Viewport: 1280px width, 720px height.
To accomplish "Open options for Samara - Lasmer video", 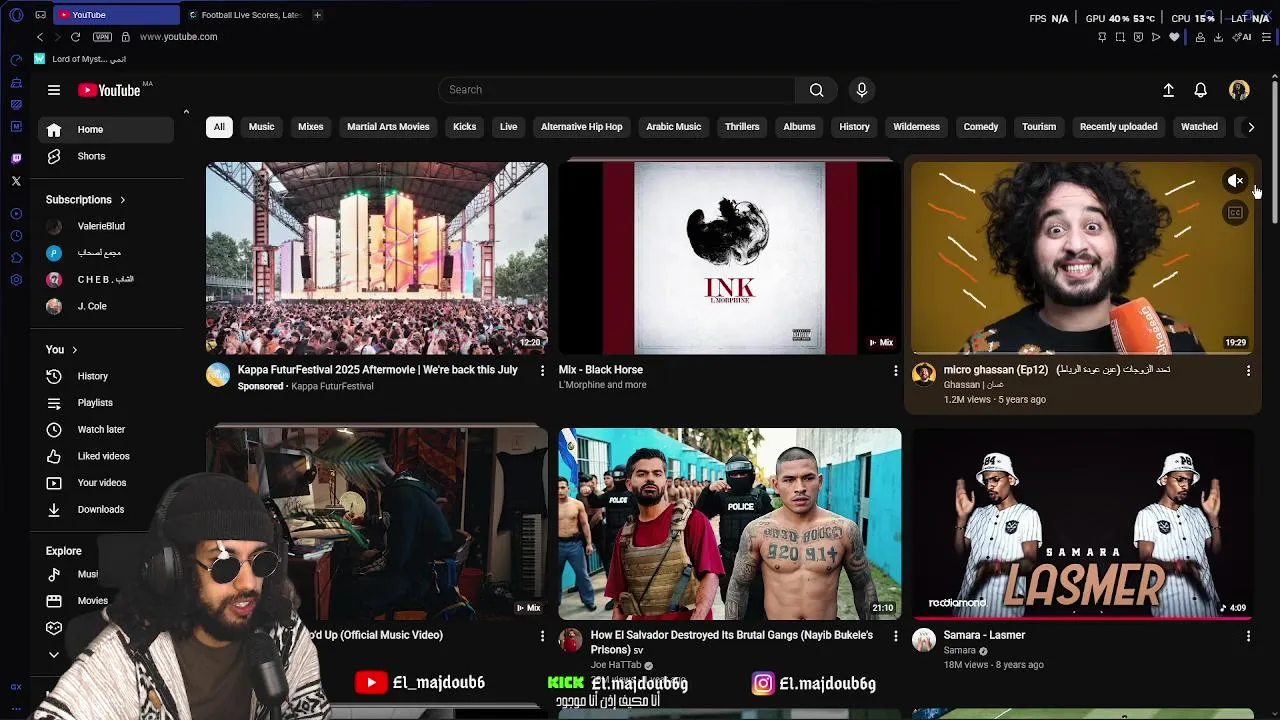I will (1248, 636).
